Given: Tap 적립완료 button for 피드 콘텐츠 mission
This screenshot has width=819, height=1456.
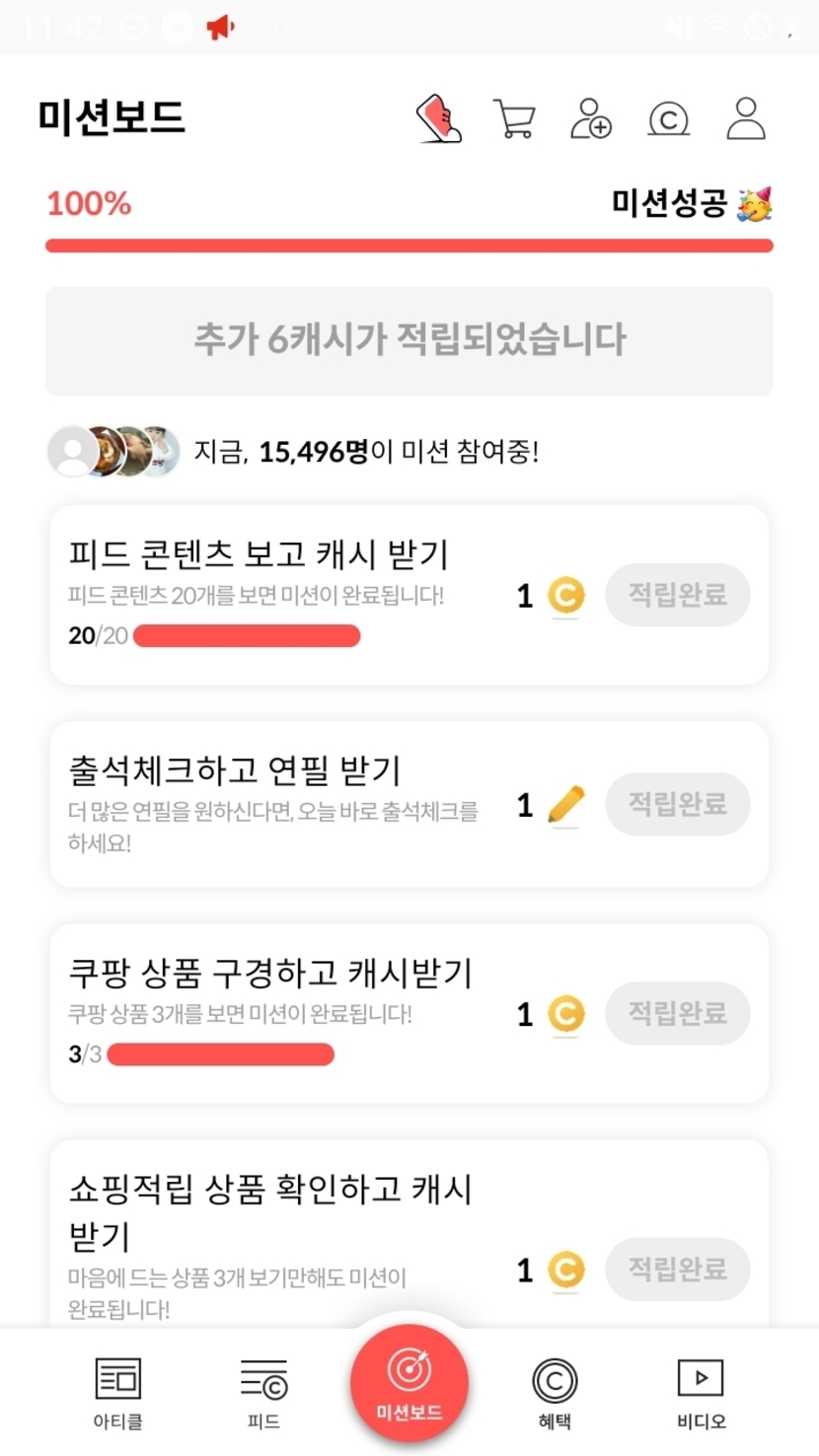Looking at the screenshot, I should [x=678, y=595].
